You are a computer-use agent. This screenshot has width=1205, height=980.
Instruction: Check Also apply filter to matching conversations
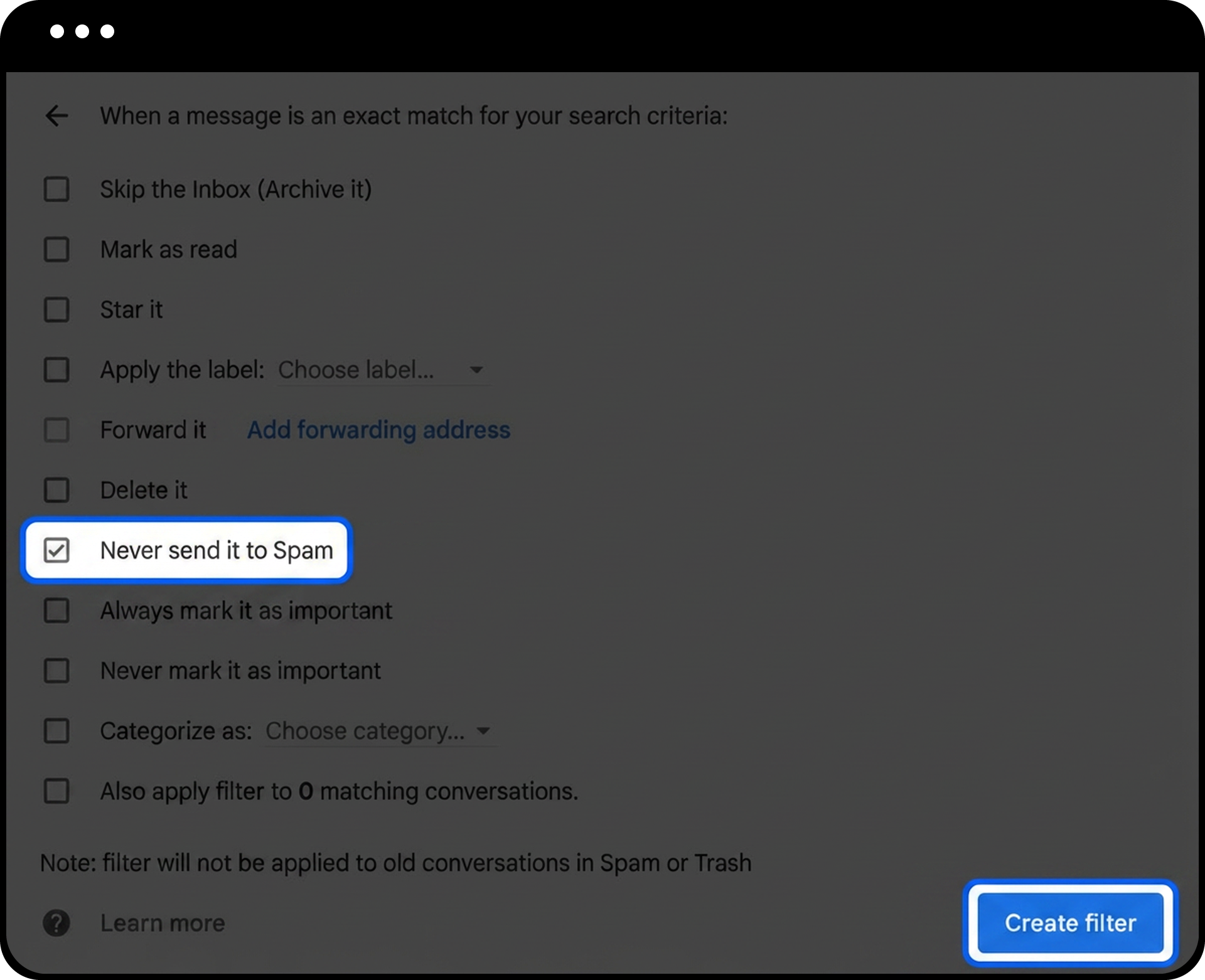(x=56, y=791)
